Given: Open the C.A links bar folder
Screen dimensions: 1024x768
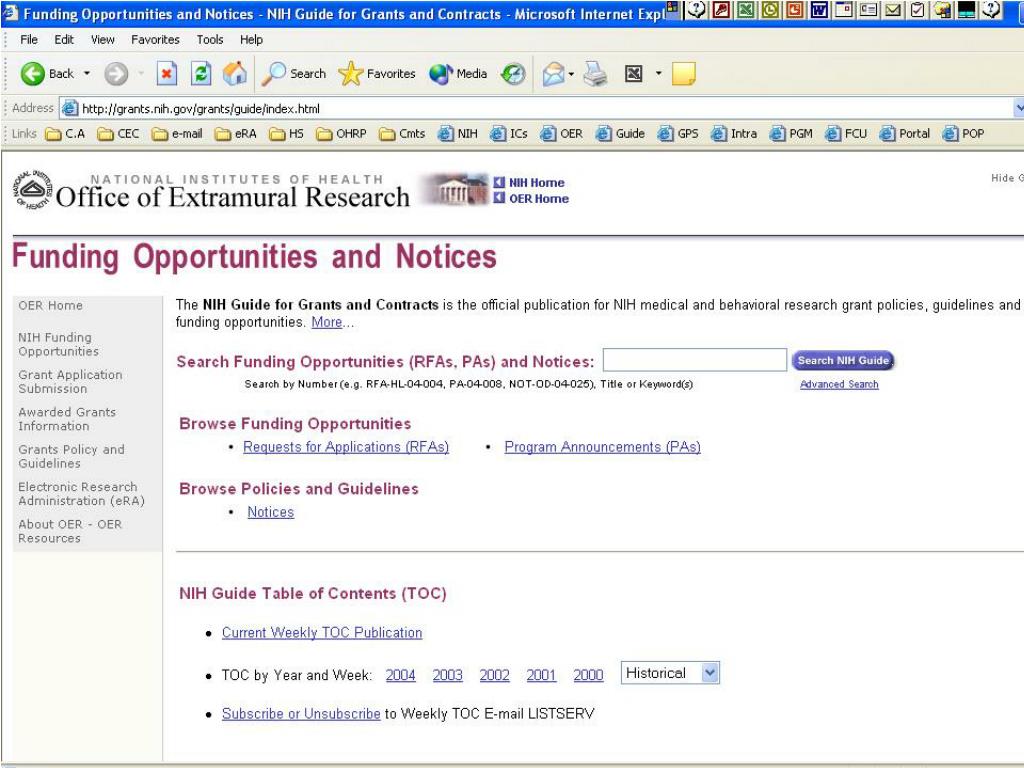Looking at the screenshot, I should coord(65,133).
